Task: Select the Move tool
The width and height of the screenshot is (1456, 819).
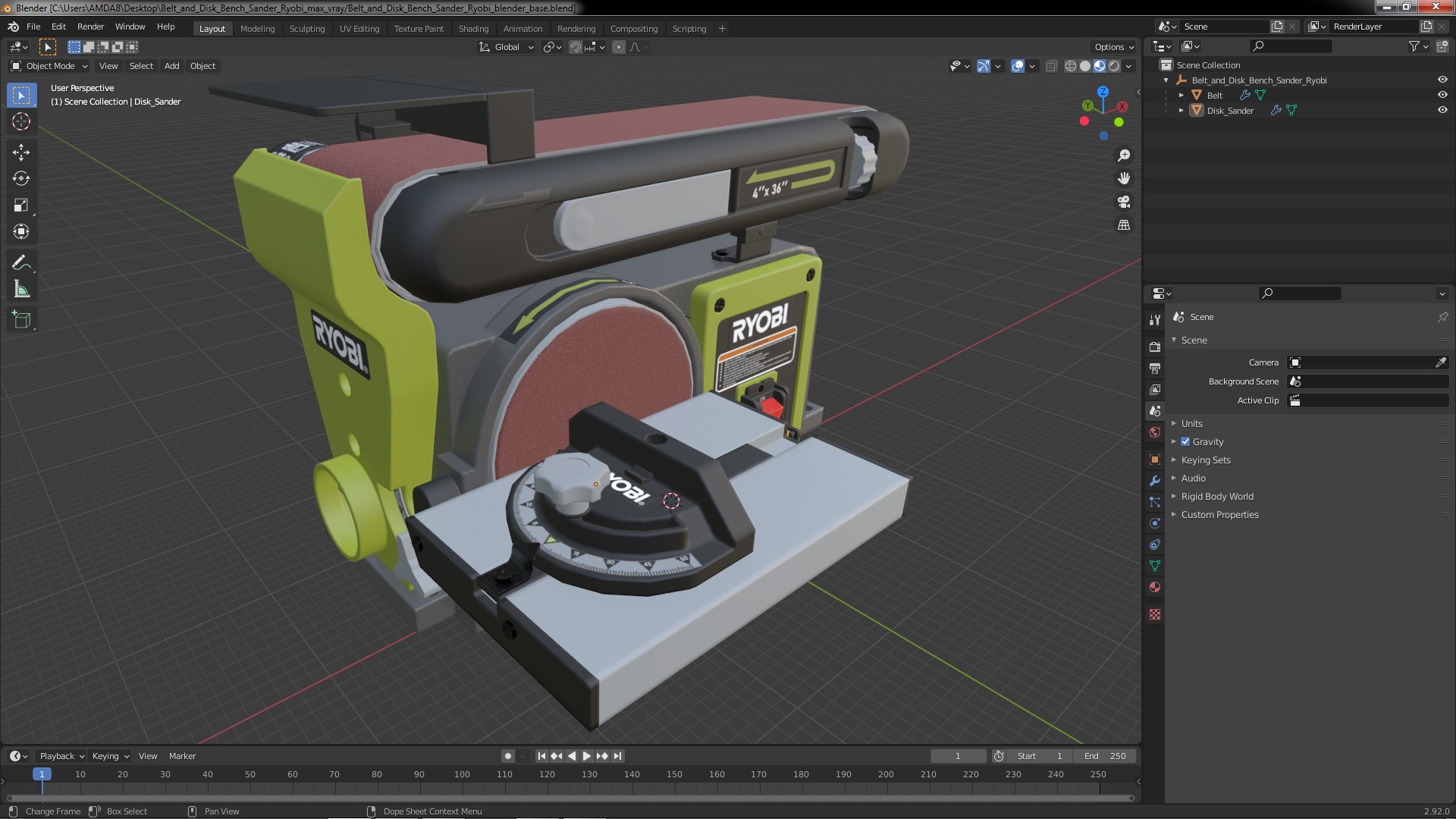Action: (21, 152)
